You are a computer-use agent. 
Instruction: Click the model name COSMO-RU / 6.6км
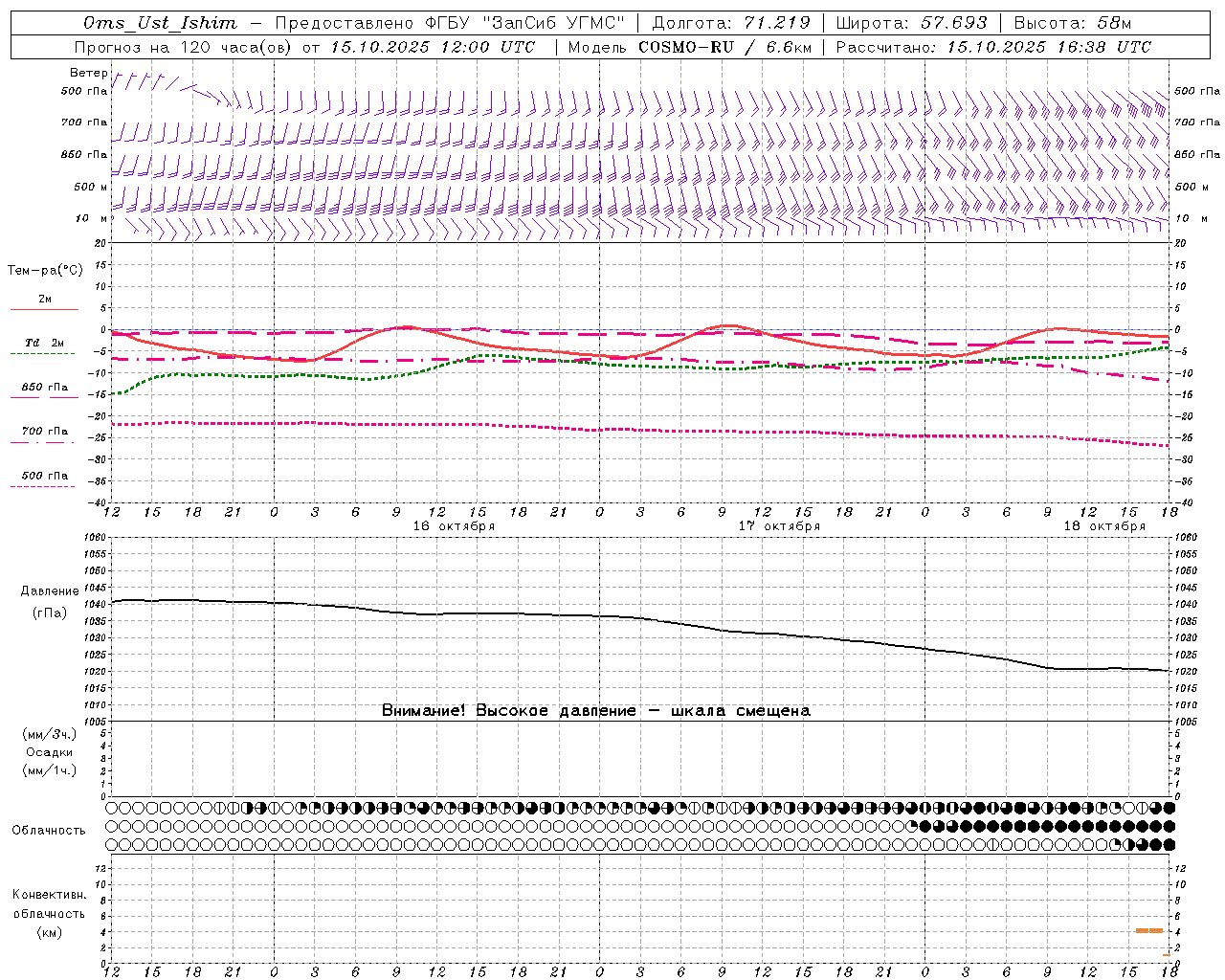coord(724,47)
